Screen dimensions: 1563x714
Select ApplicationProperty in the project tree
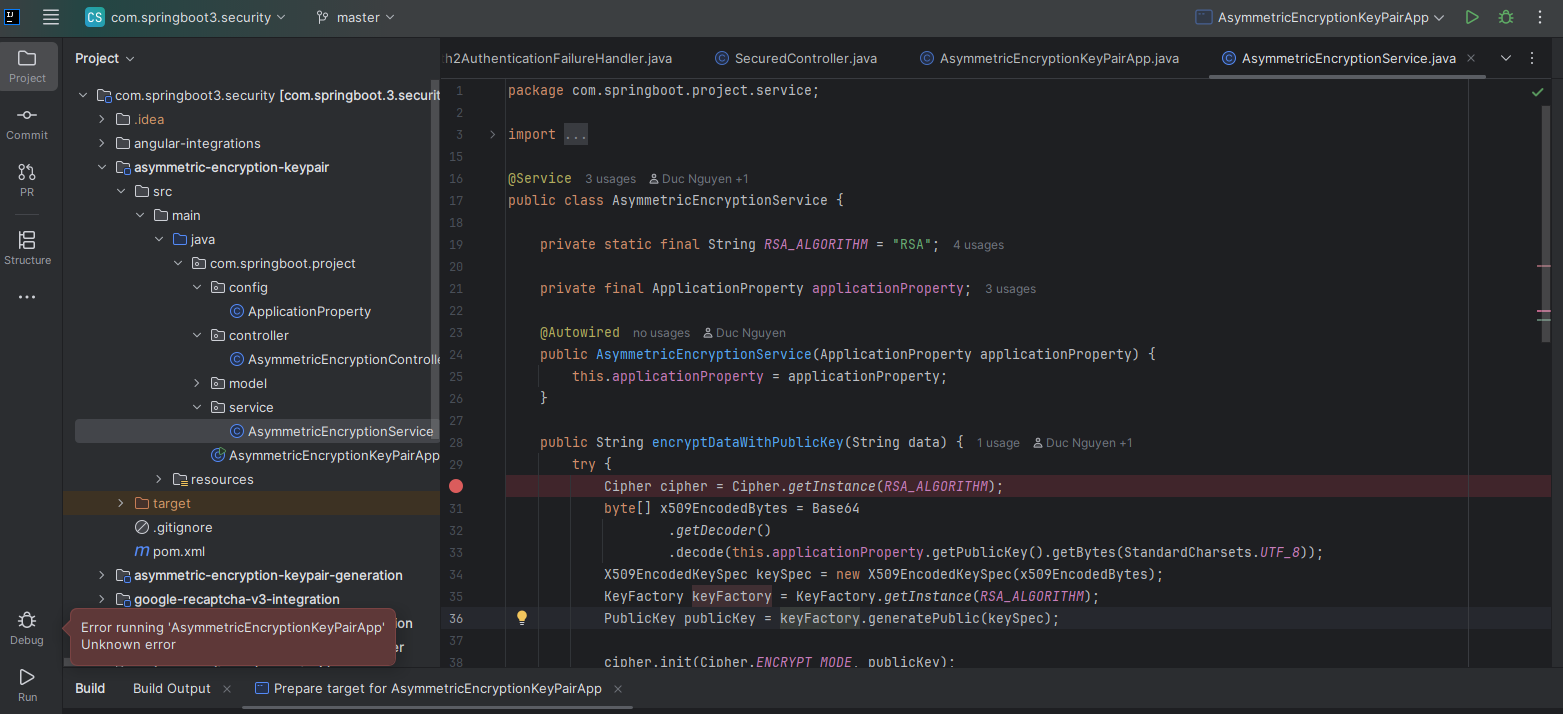[x=309, y=311]
